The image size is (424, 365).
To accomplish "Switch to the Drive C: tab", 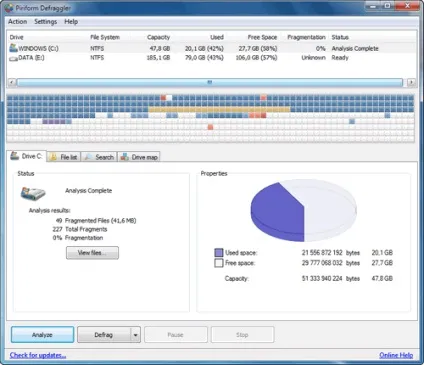I will click(x=27, y=156).
